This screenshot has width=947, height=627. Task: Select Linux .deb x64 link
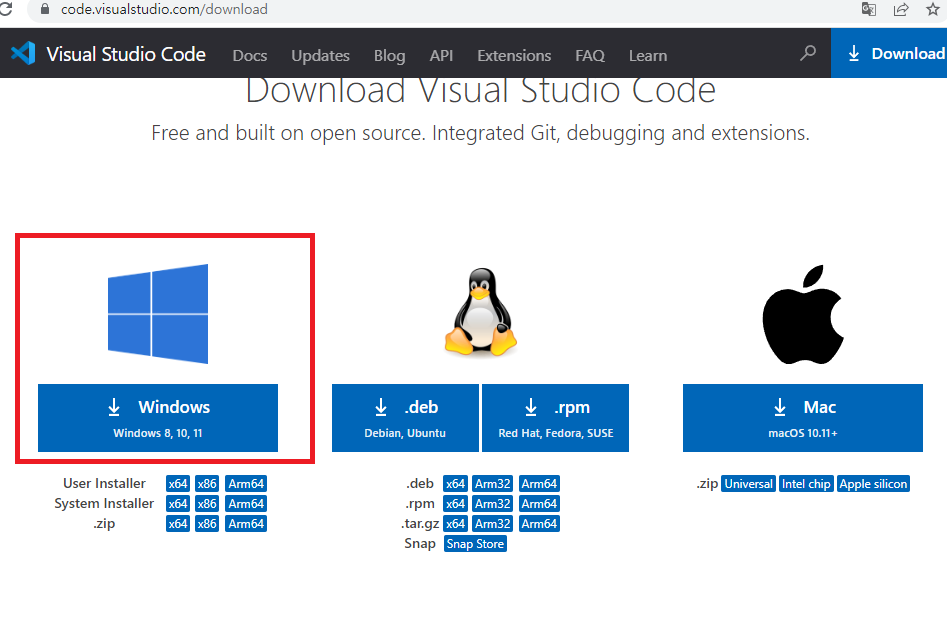(455, 484)
